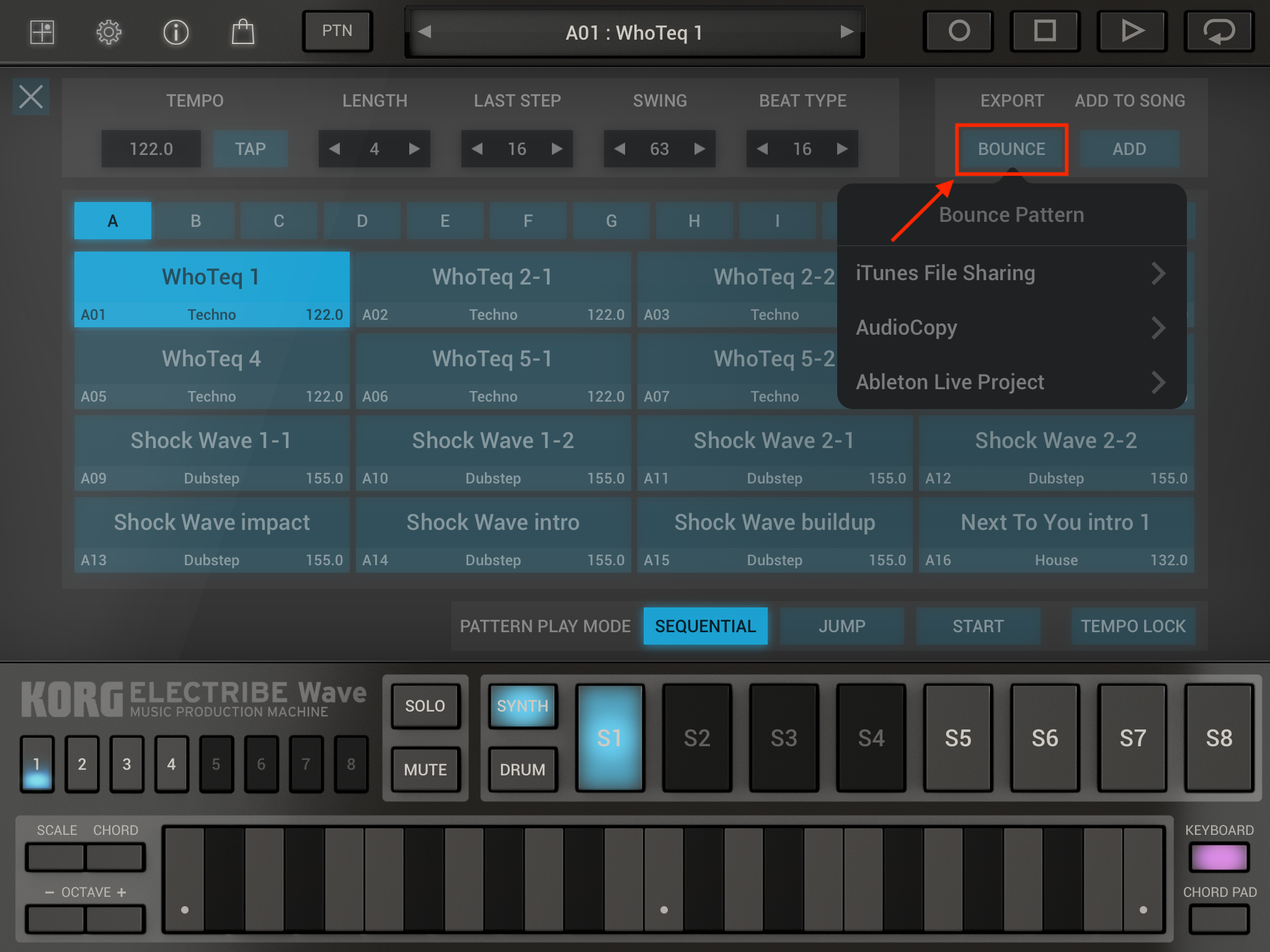Set play mode to JUMP
This screenshot has height=952, width=1270.
[842, 626]
